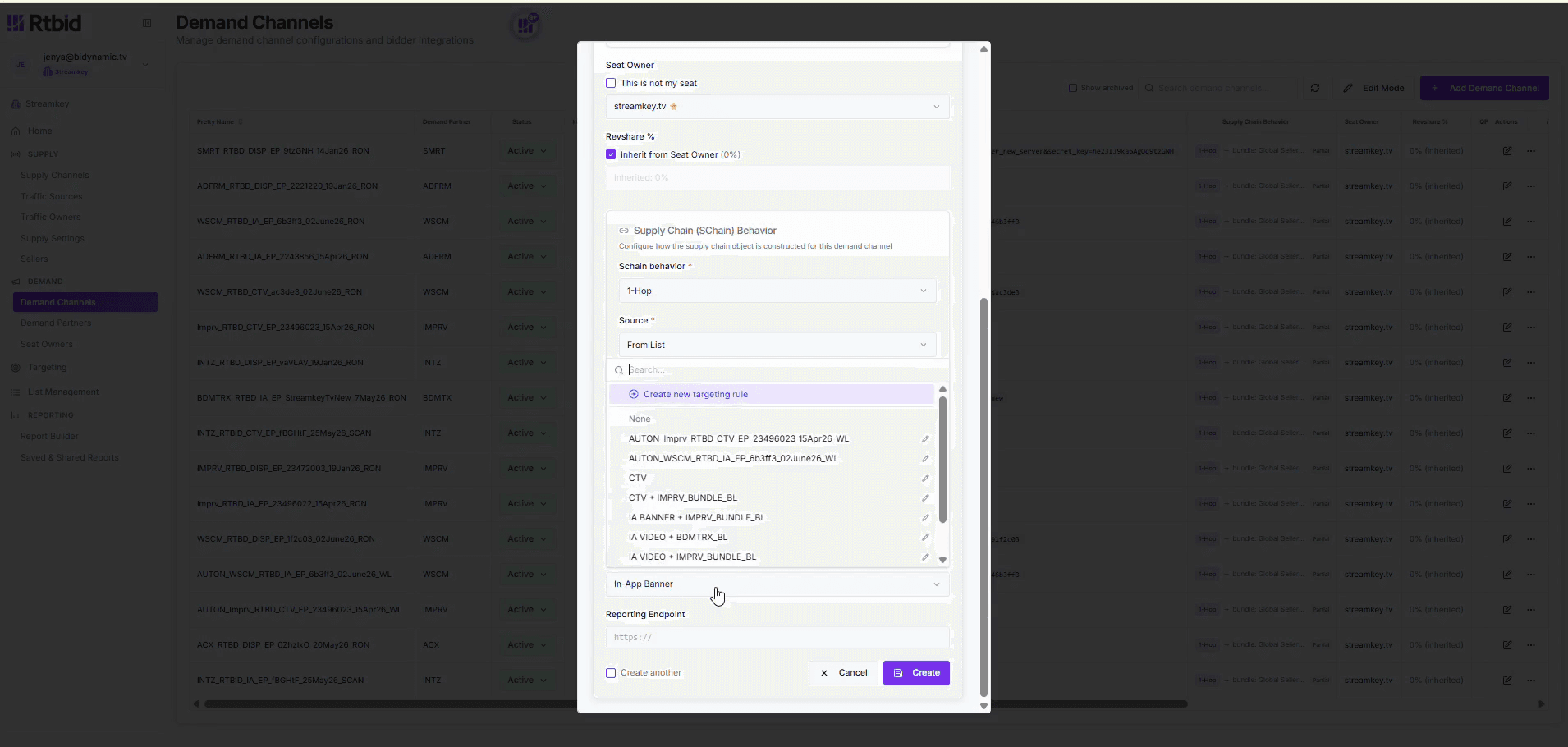Uncheck 'Inherit from Seat Owner' checkbox
The image size is (1568, 747).
[611, 154]
